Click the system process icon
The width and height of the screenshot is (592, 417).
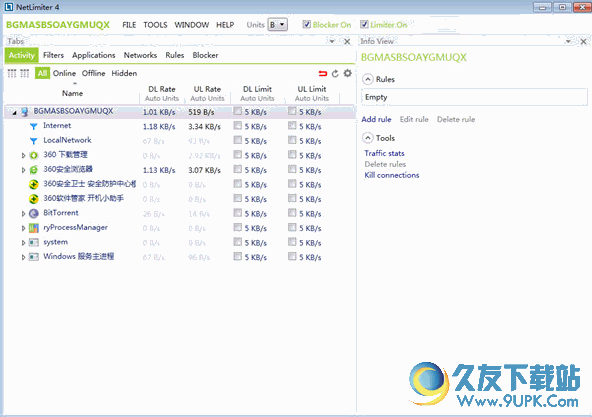(x=34, y=242)
